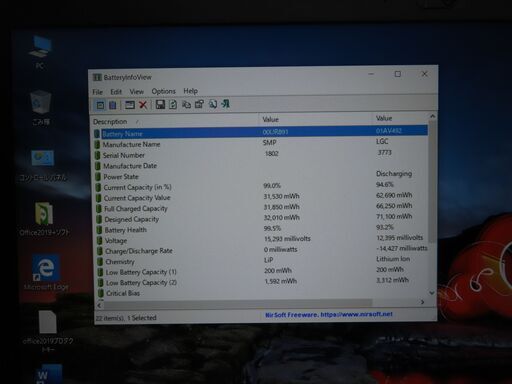
Task: Select the Power State row
Action: 260,176
